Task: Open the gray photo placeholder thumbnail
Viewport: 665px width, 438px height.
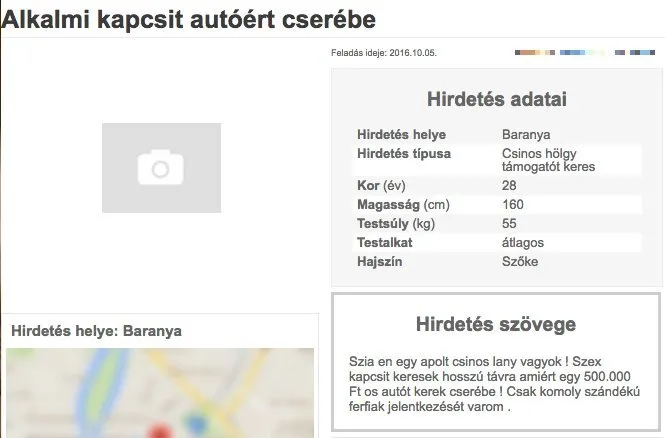Action: [161, 167]
